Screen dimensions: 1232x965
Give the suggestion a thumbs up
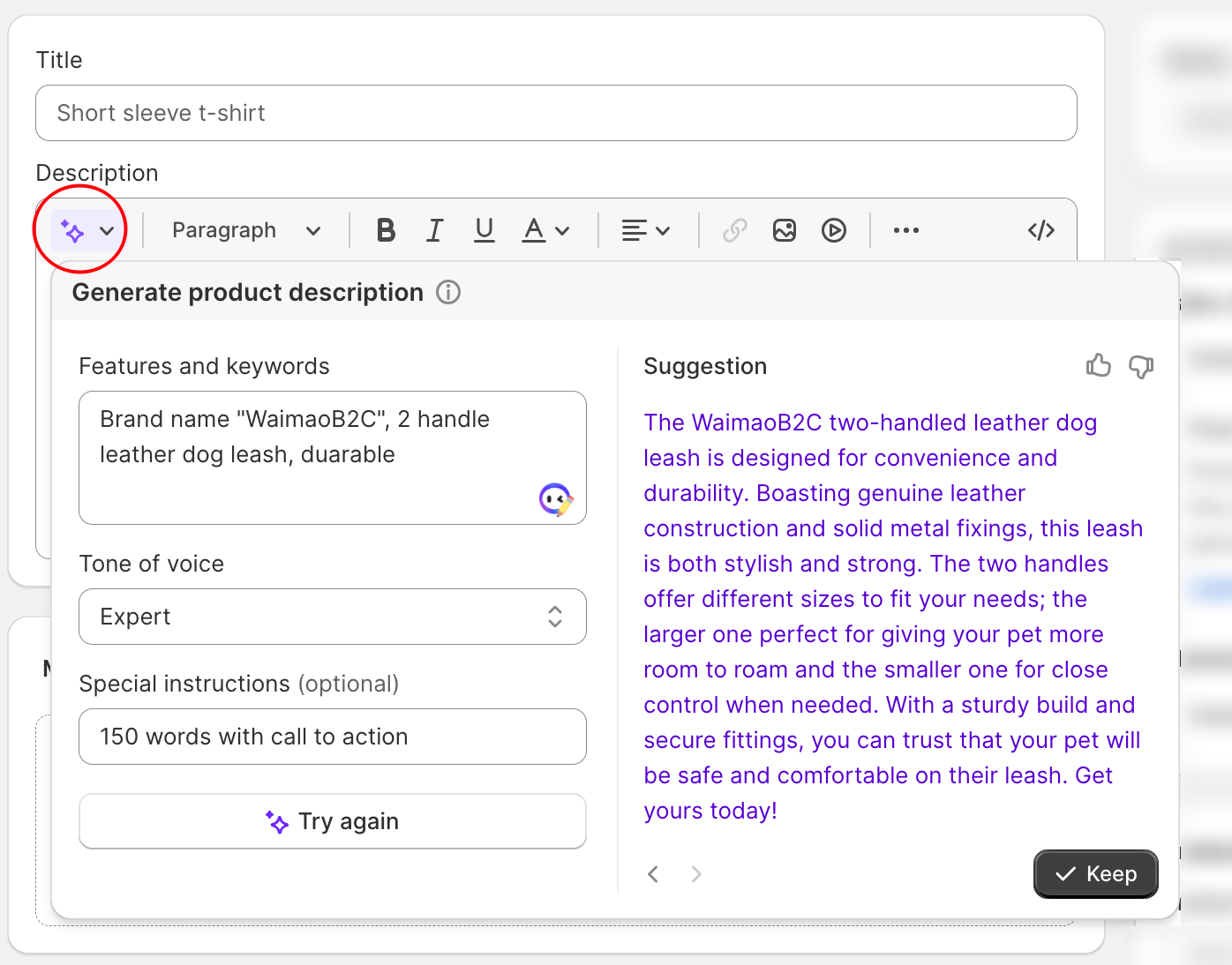point(1099,366)
